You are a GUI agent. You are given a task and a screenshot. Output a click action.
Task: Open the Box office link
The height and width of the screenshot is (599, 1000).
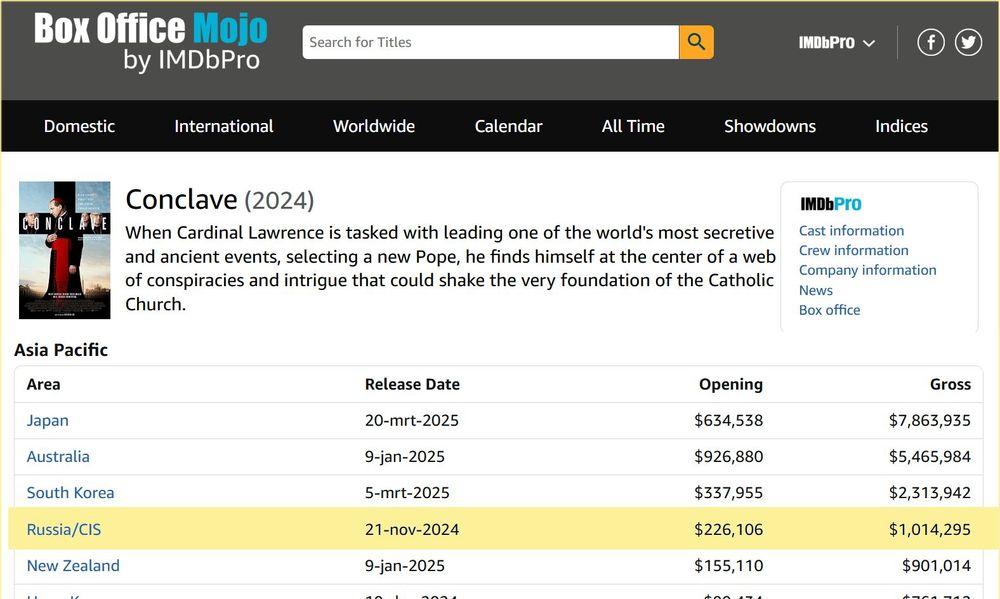[x=829, y=310]
